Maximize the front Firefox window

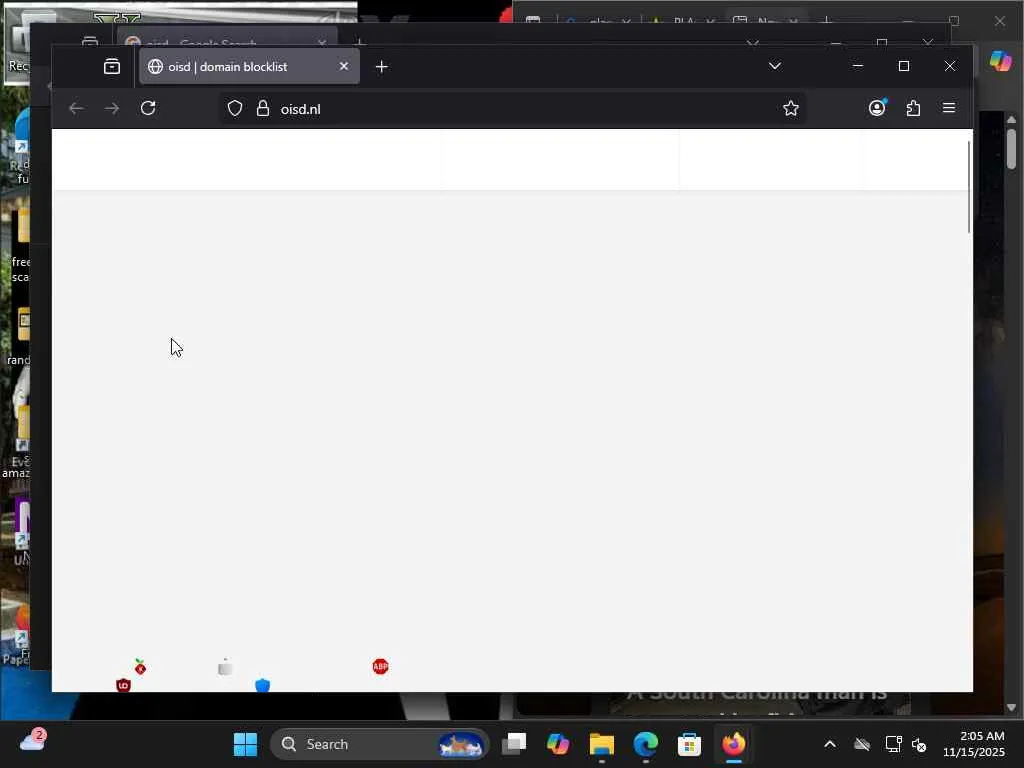click(904, 66)
